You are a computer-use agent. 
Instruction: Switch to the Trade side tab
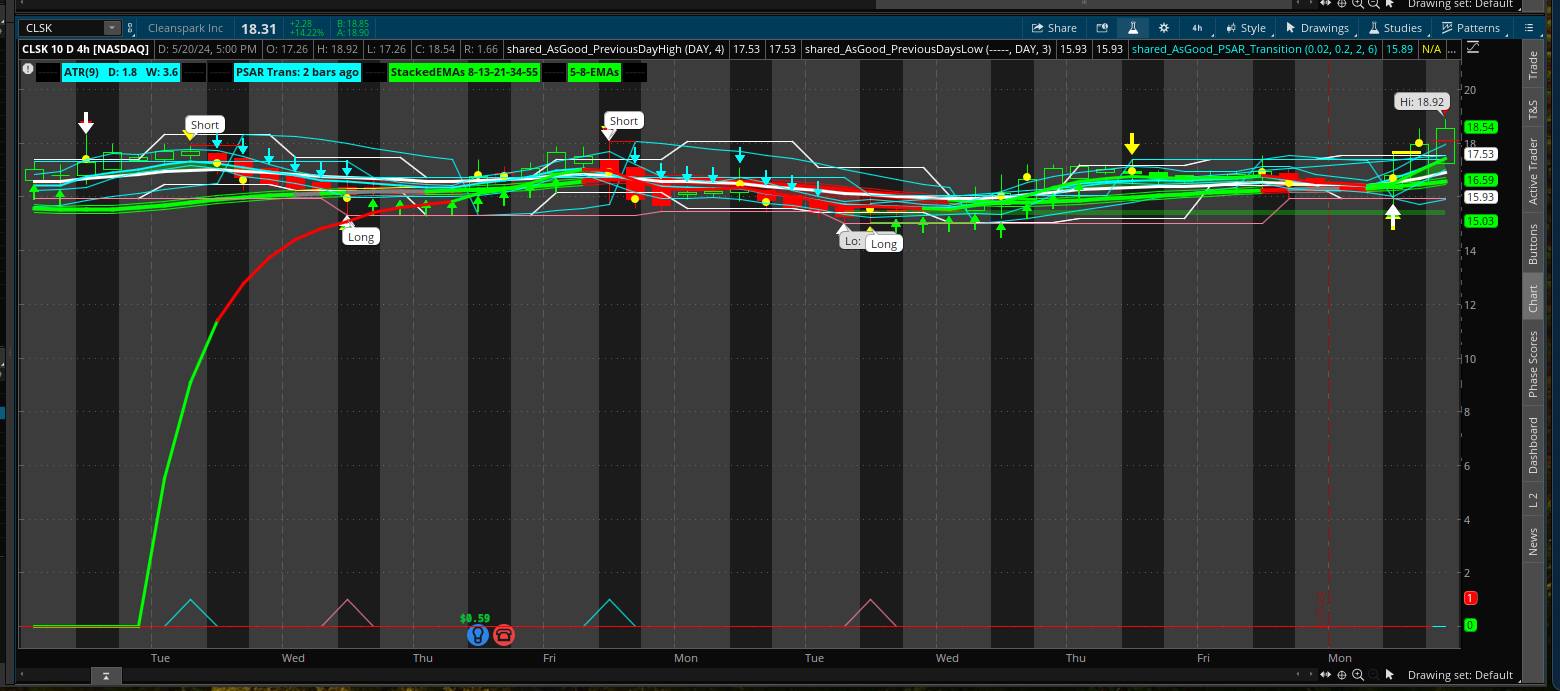(x=1532, y=65)
